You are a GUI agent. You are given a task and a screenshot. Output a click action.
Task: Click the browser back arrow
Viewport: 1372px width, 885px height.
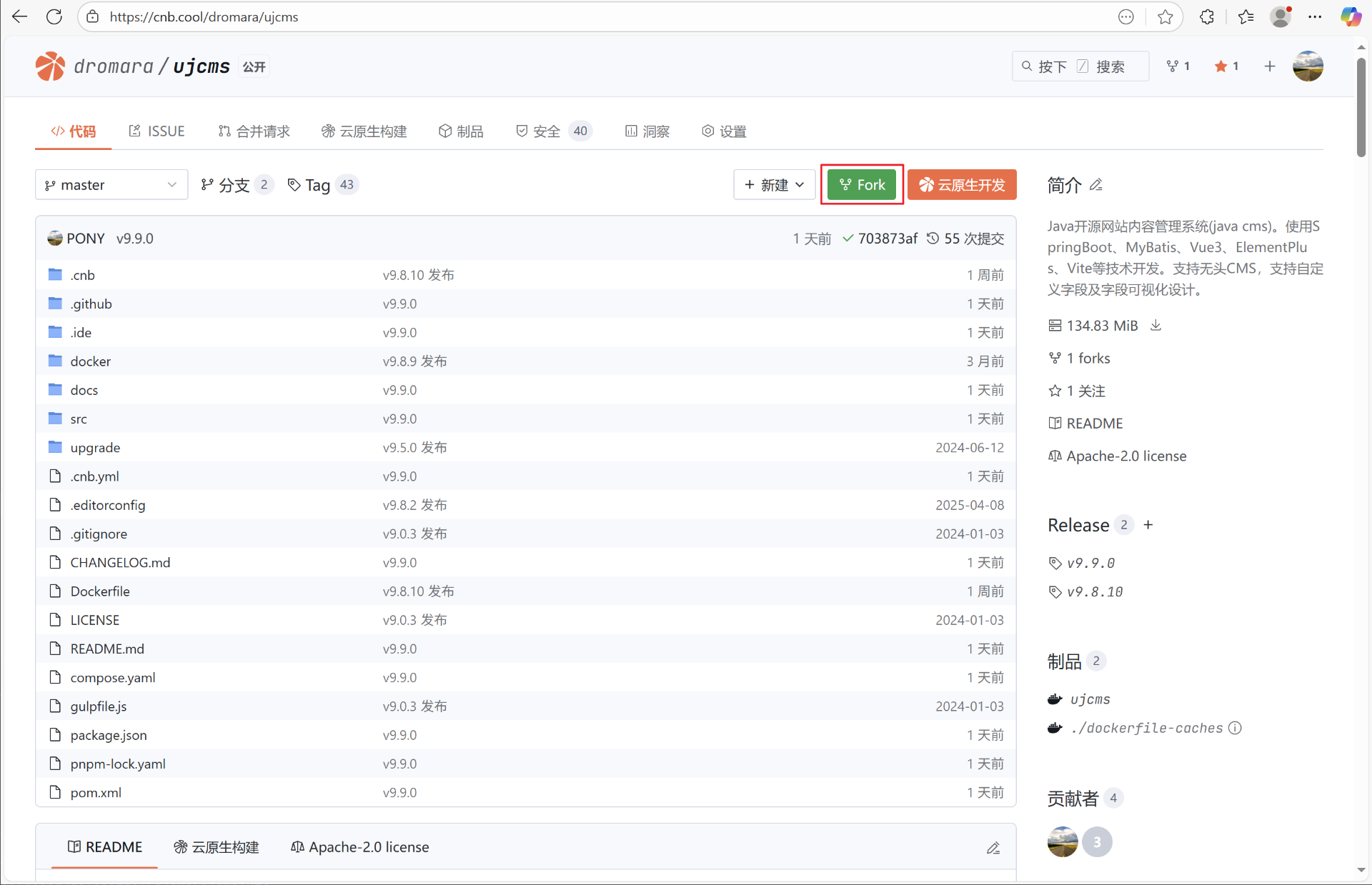point(19,16)
